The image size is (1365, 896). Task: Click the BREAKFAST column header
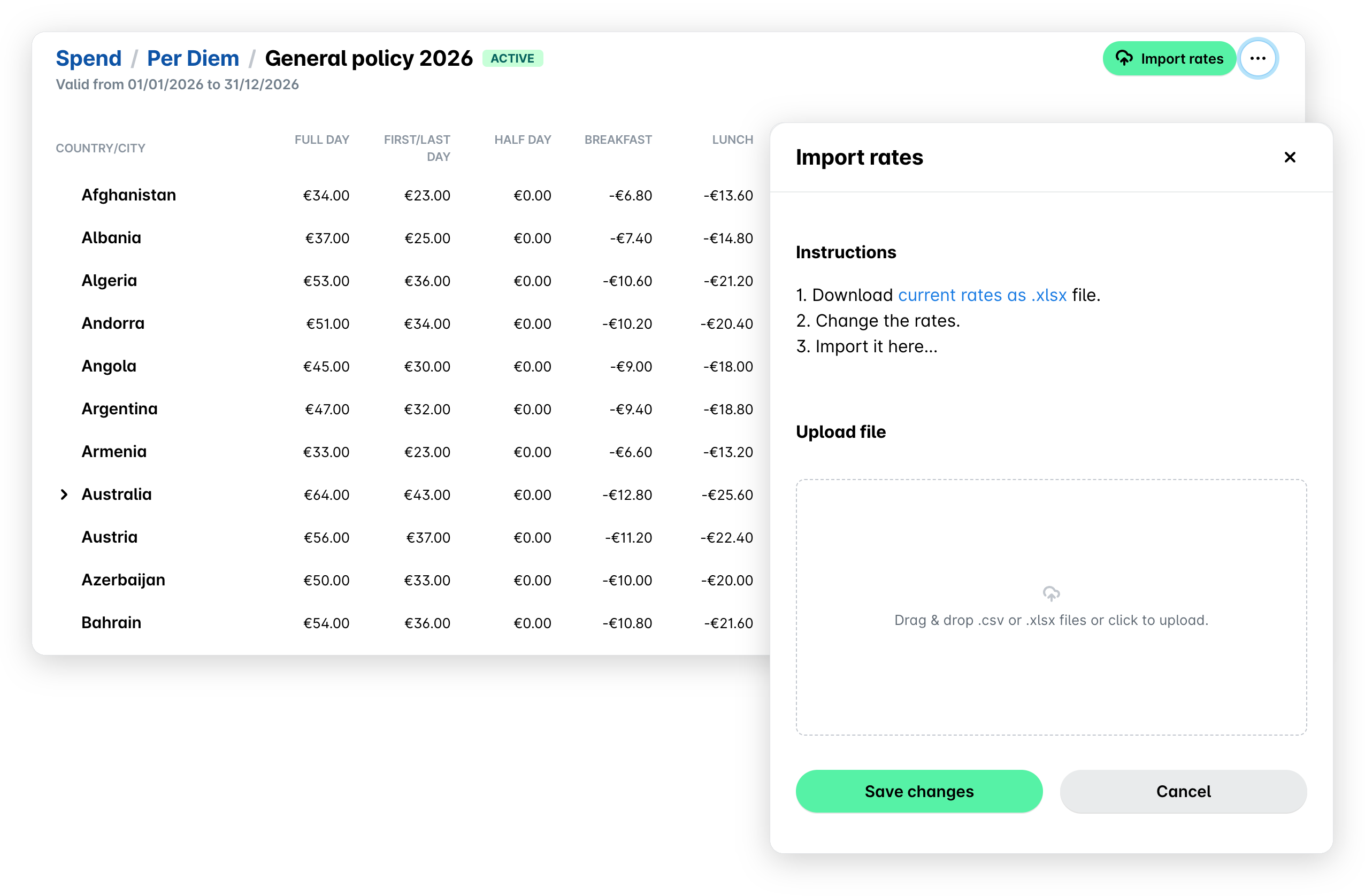point(618,140)
